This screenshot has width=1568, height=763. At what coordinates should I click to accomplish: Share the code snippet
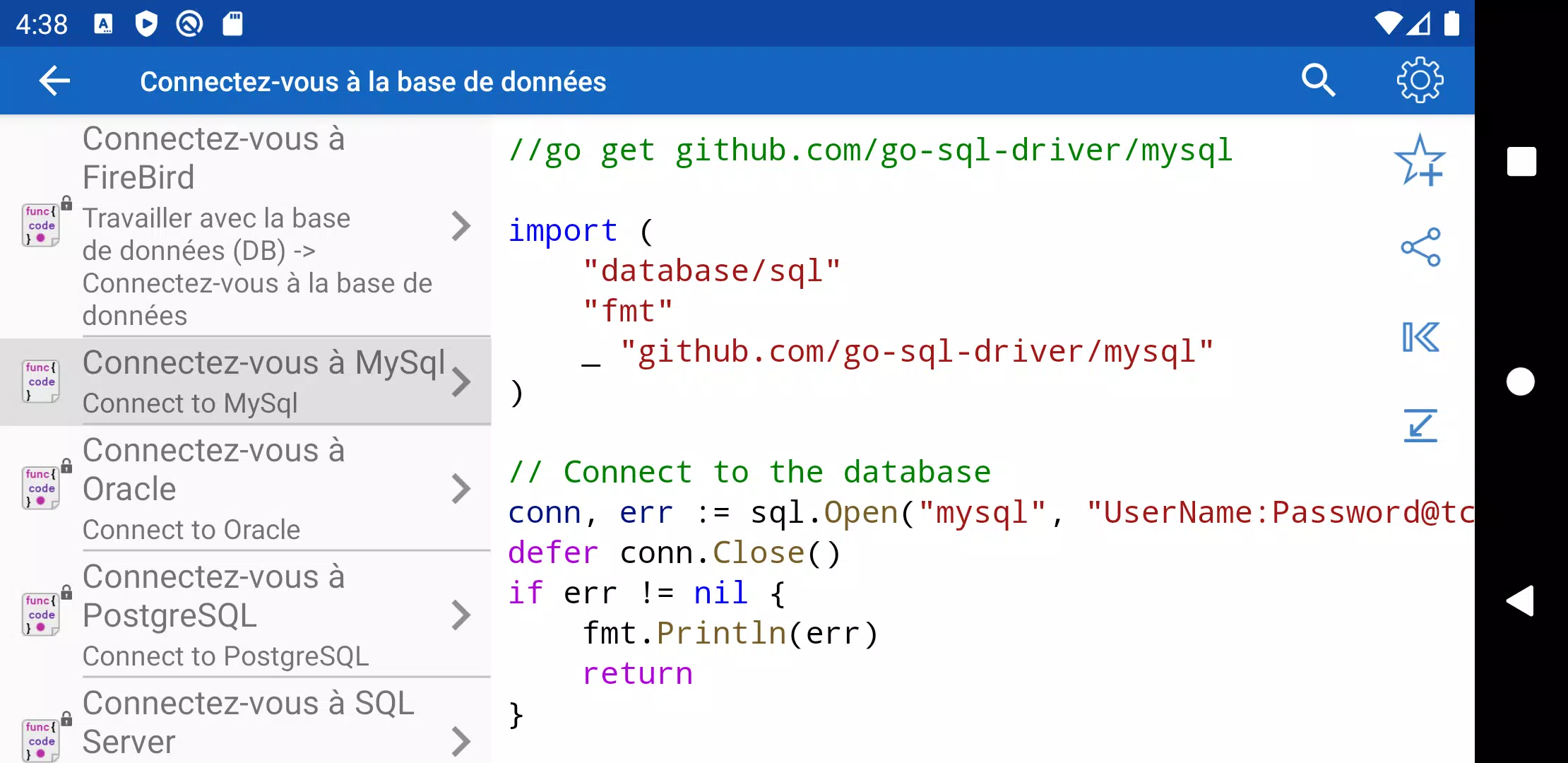pos(1420,247)
